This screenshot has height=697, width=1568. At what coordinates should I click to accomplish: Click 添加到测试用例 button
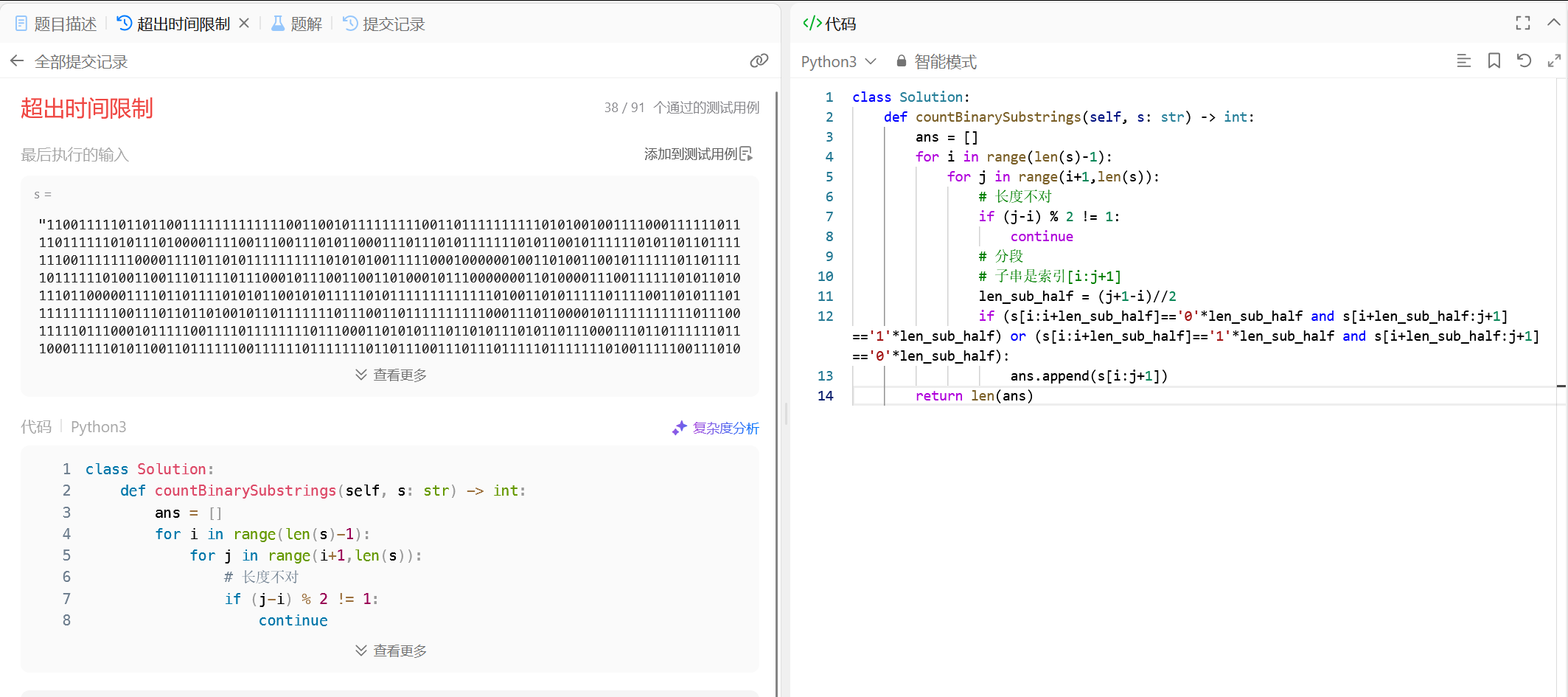click(697, 154)
